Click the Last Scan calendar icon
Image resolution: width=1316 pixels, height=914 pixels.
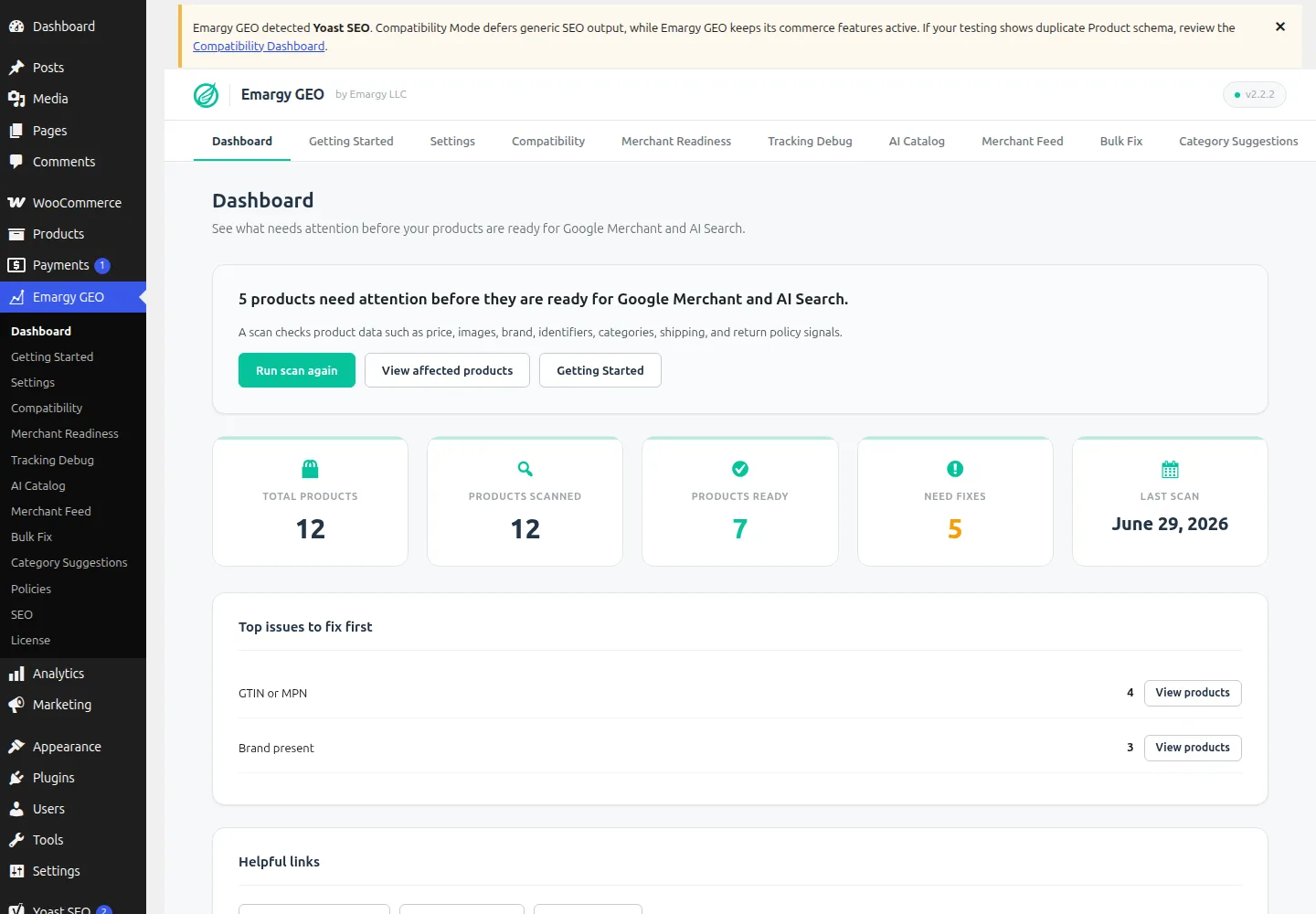[1170, 469]
